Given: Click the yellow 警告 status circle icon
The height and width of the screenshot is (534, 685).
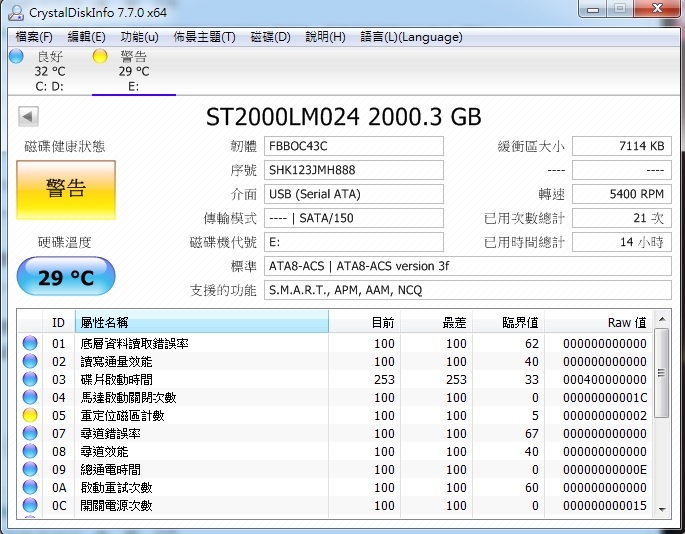Looking at the screenshot, I should click(x=100, y=56).
